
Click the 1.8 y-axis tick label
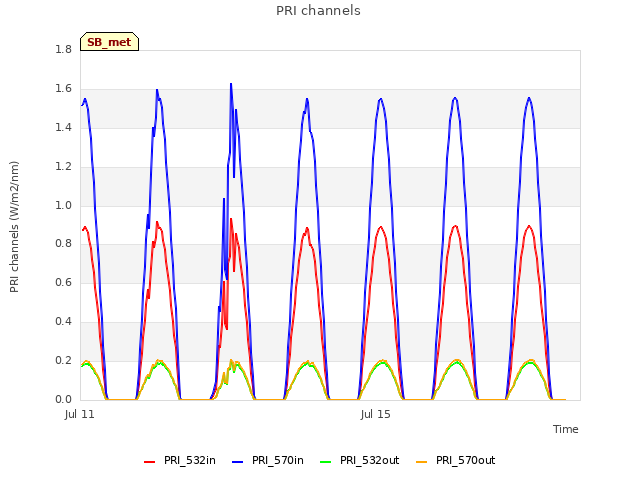pos(63,49)
